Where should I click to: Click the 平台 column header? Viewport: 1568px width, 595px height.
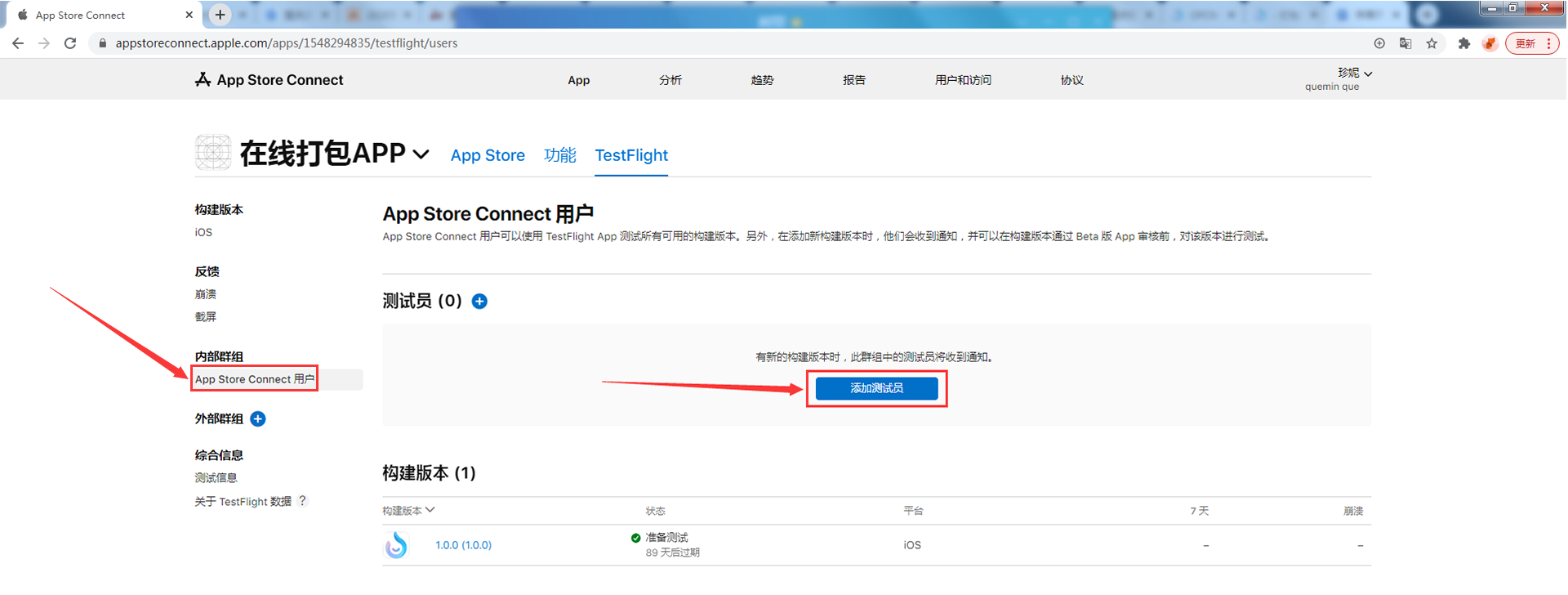[913, 511]
